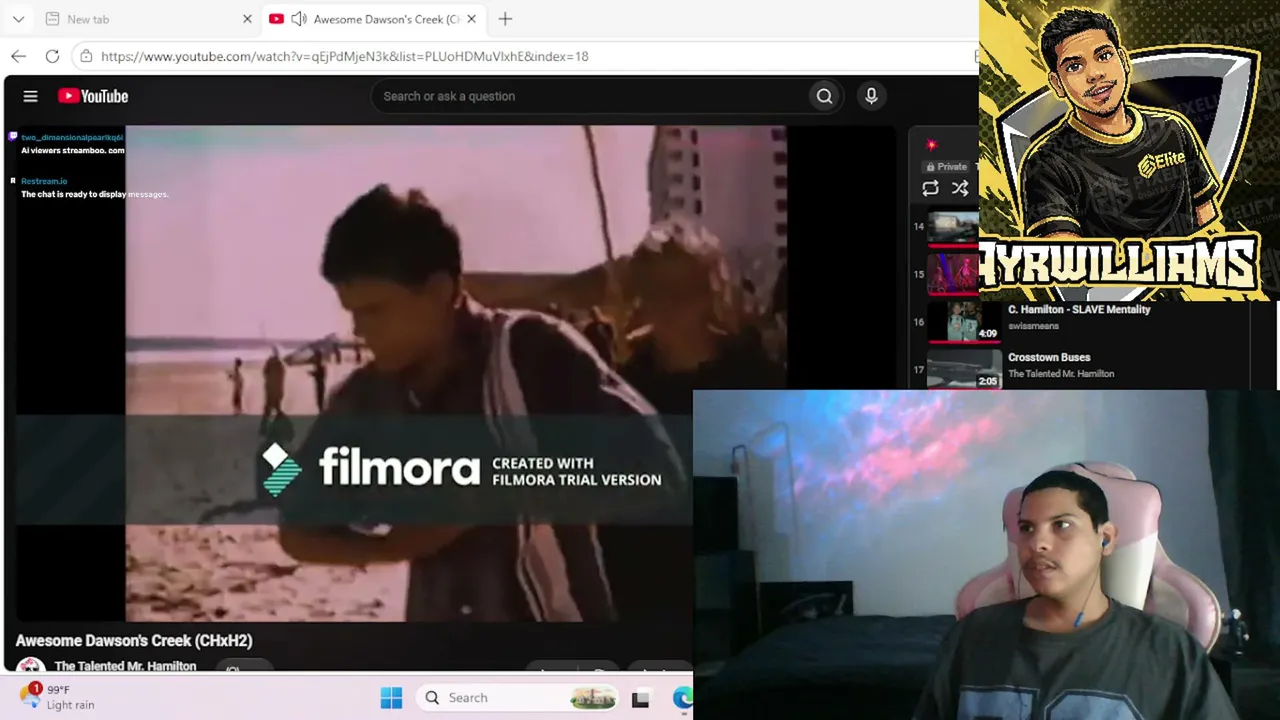Click the video player to pause

pyautogui.click(x=455, y=373)
